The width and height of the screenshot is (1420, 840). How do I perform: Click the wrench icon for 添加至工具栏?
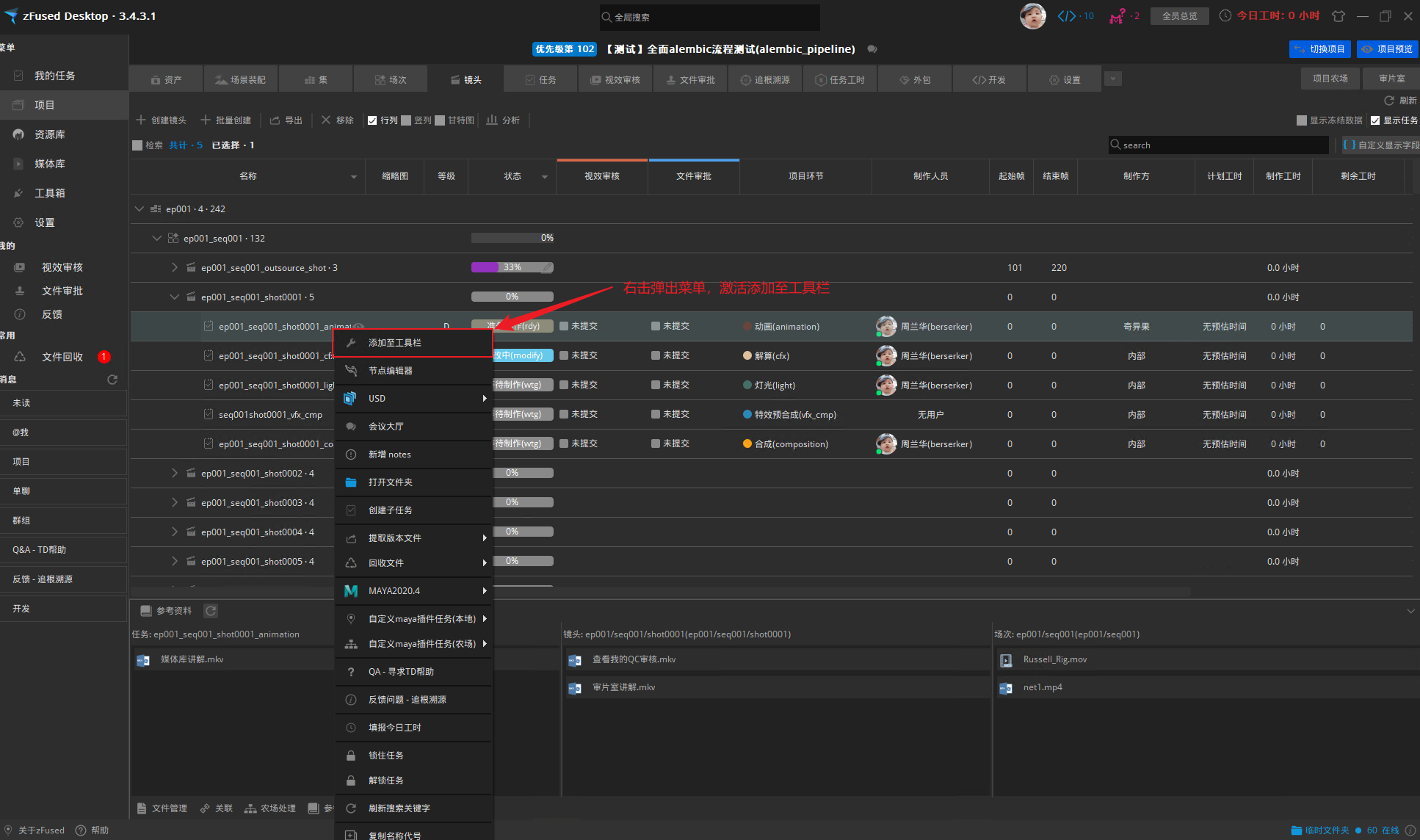click(351, 343)
